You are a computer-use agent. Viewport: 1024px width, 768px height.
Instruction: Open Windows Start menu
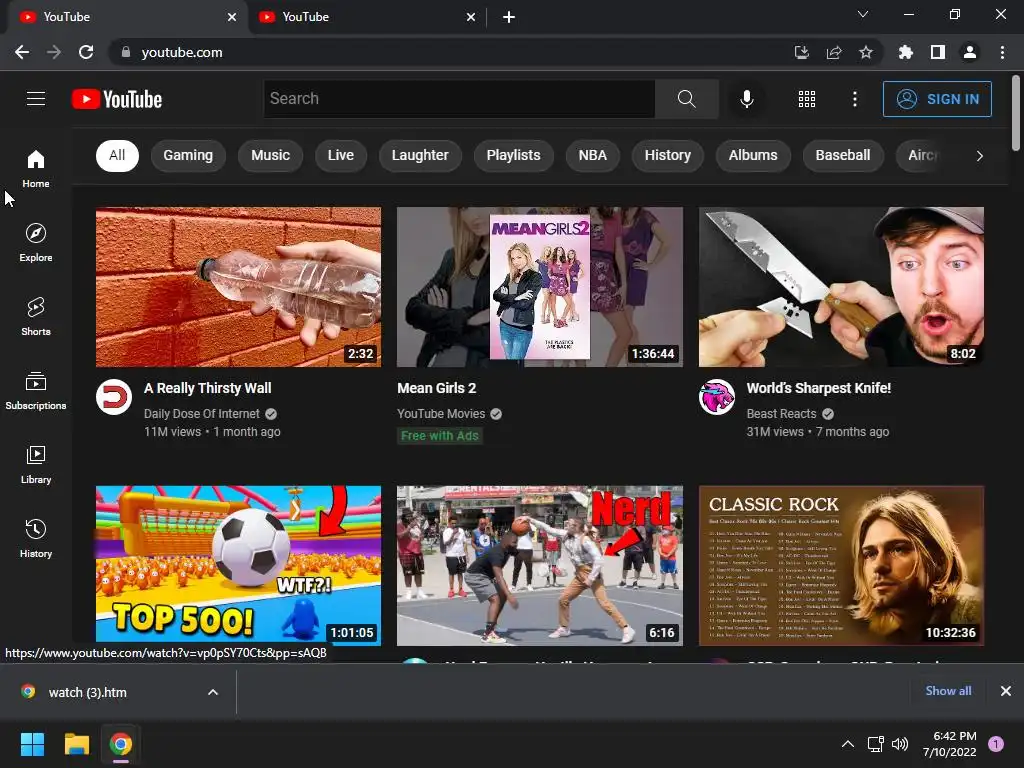click(x=32, y=744)
